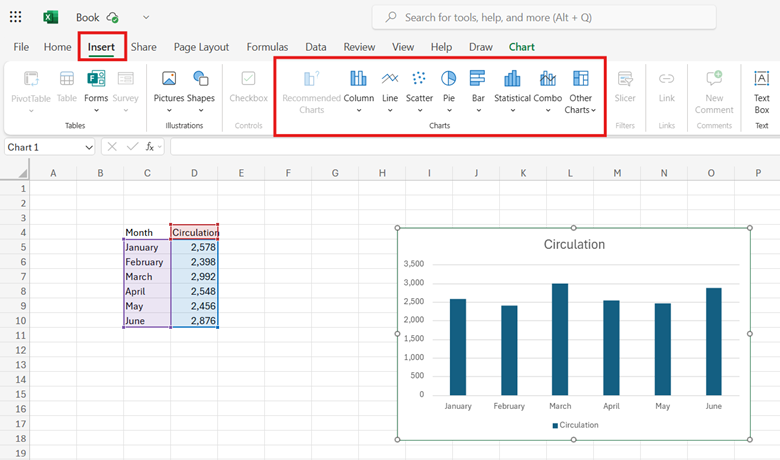Click the Table icon in Tables group

click(x=67, y=79)
